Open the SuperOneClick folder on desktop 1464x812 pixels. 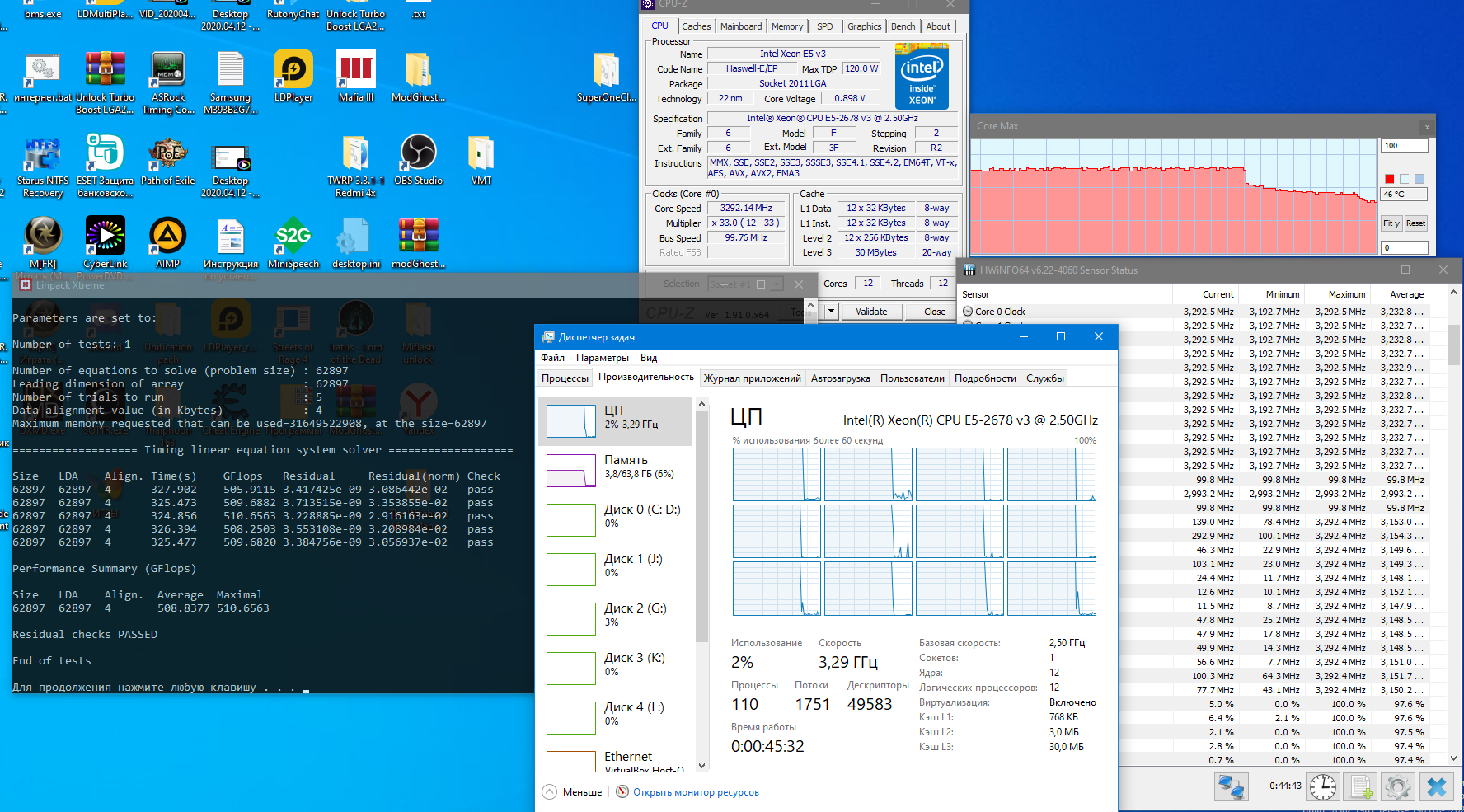(606, 76)
